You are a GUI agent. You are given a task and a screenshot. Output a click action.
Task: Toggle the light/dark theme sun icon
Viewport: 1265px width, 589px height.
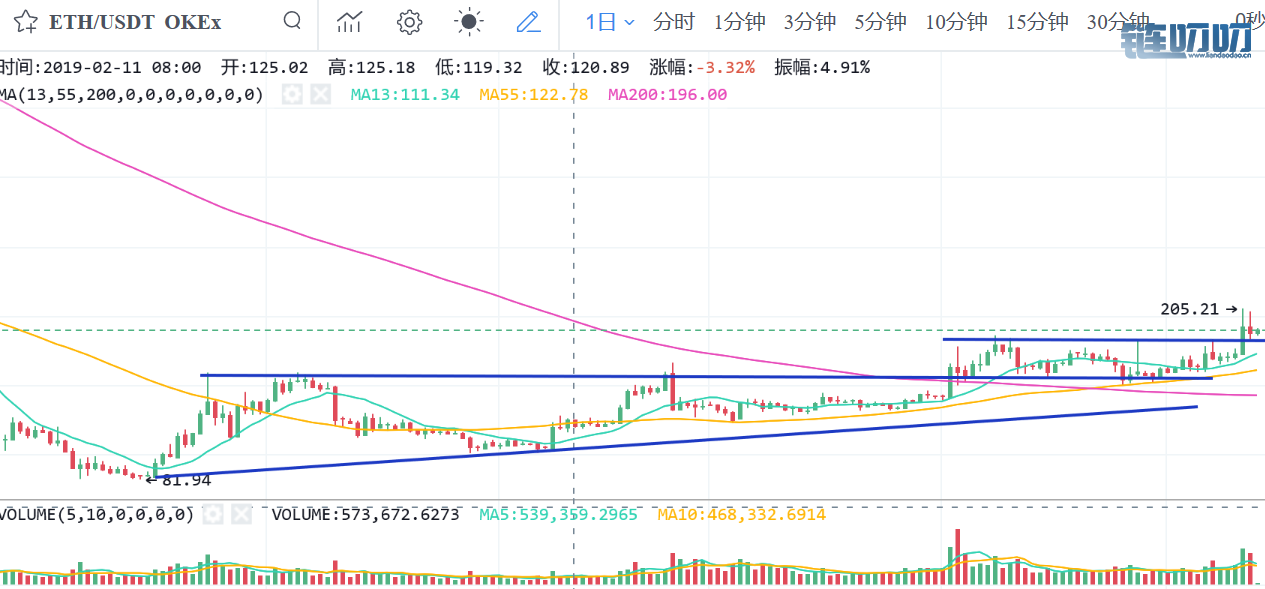(468, 21)
